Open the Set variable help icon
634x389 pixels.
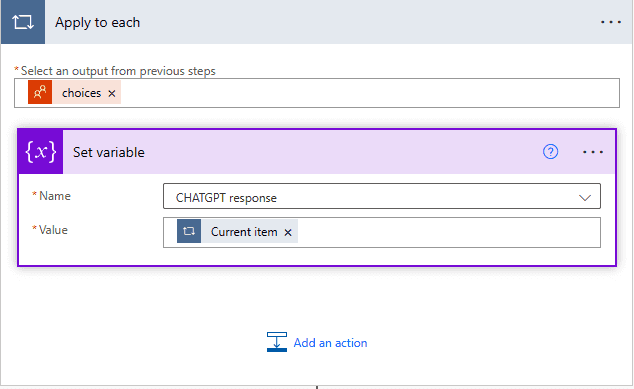[x=550, y=152]
